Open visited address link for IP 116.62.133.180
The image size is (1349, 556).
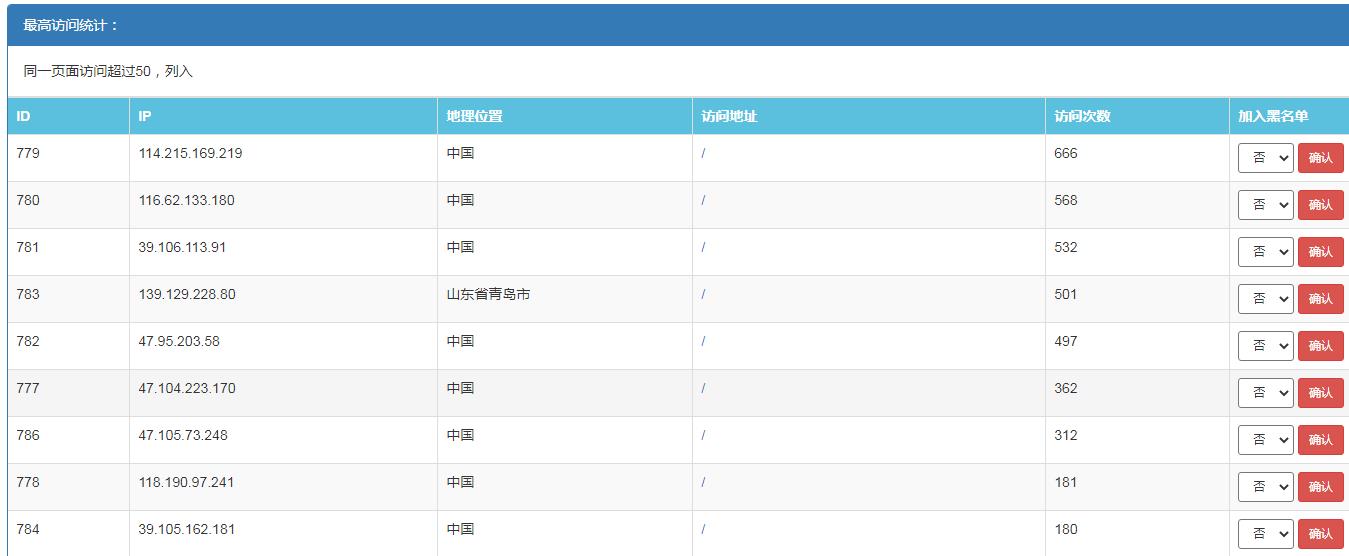pyautogui.click(x=703, y=201)
